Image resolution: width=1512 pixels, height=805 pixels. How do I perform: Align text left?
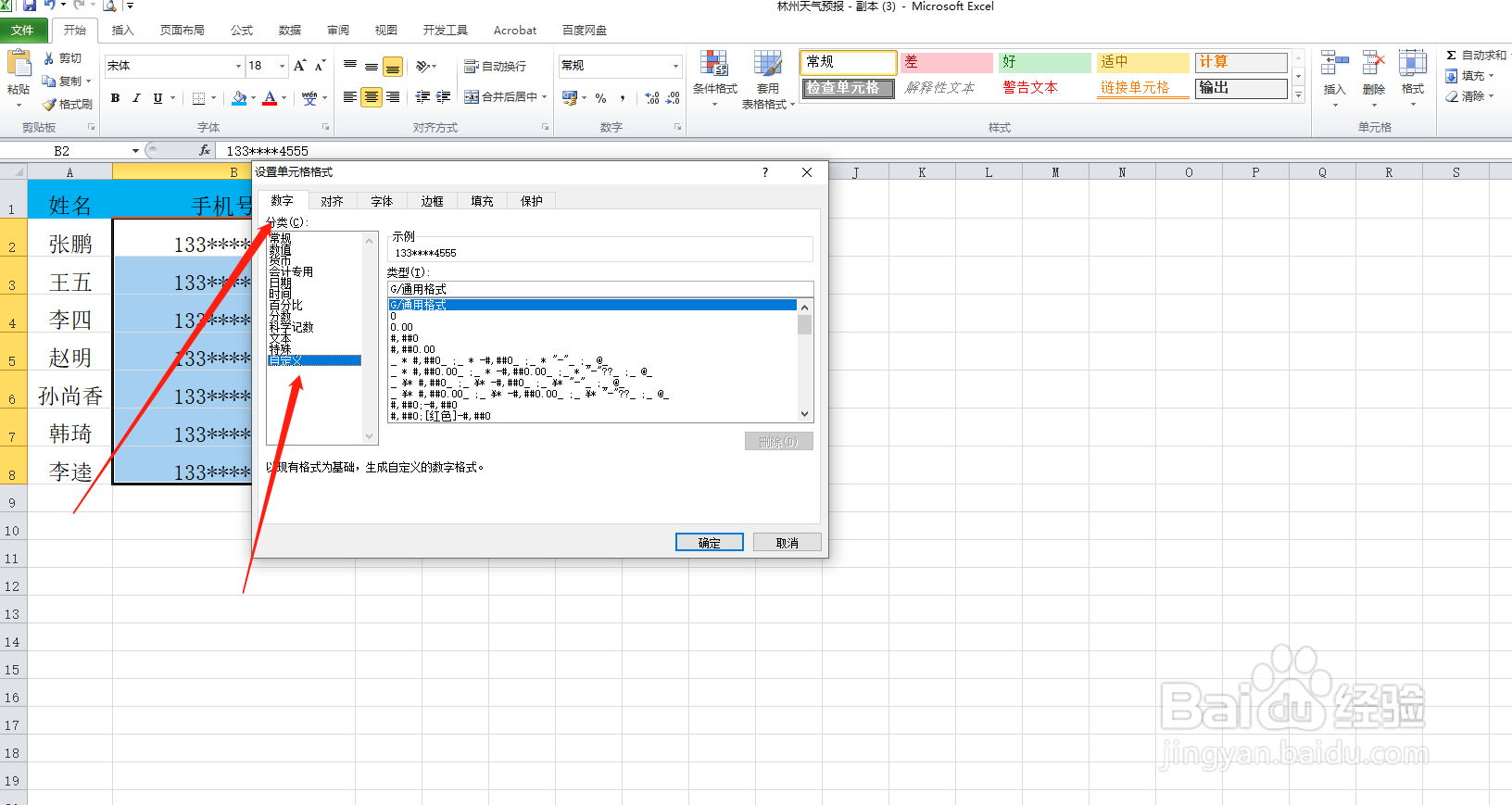[x=350, y=96]
